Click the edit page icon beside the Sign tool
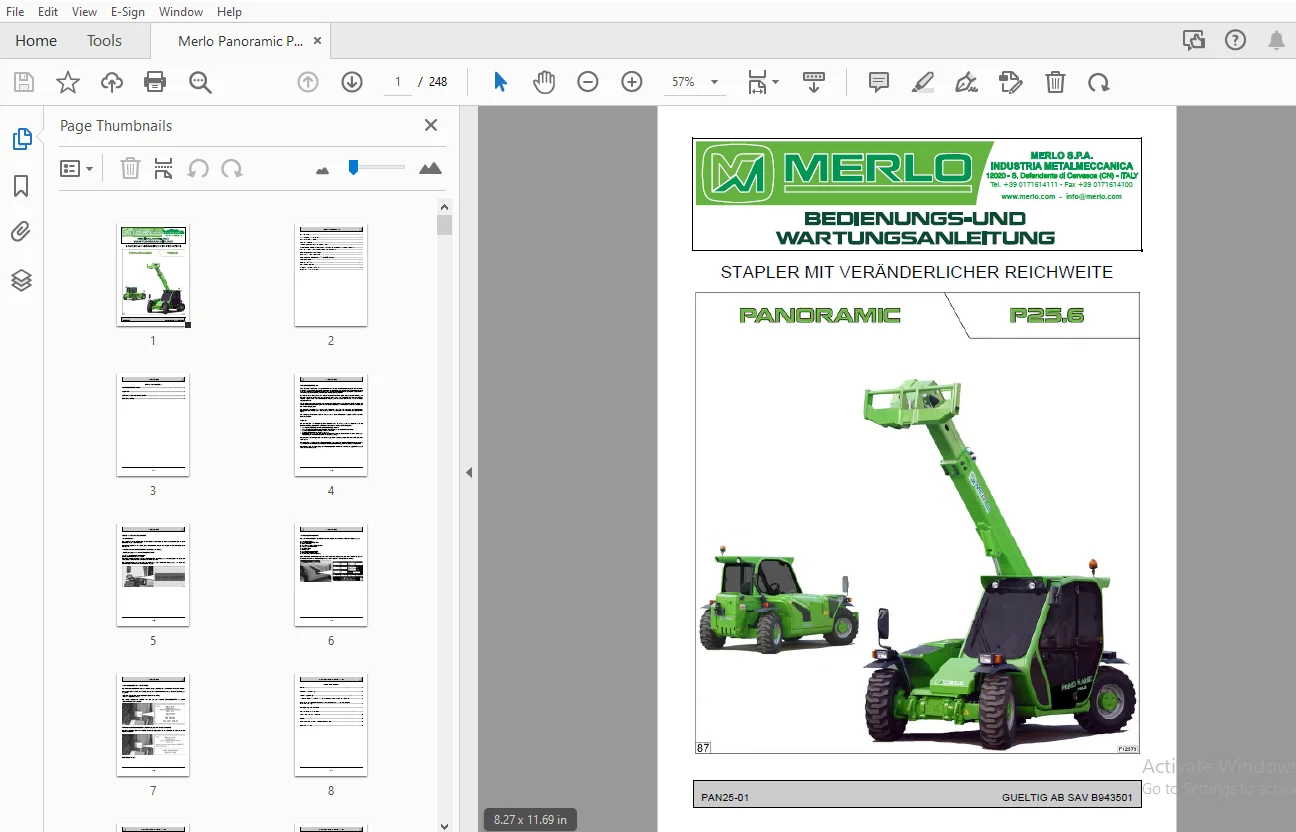This screenshot has width=1296, height=832. click(x=1011, y=82)
